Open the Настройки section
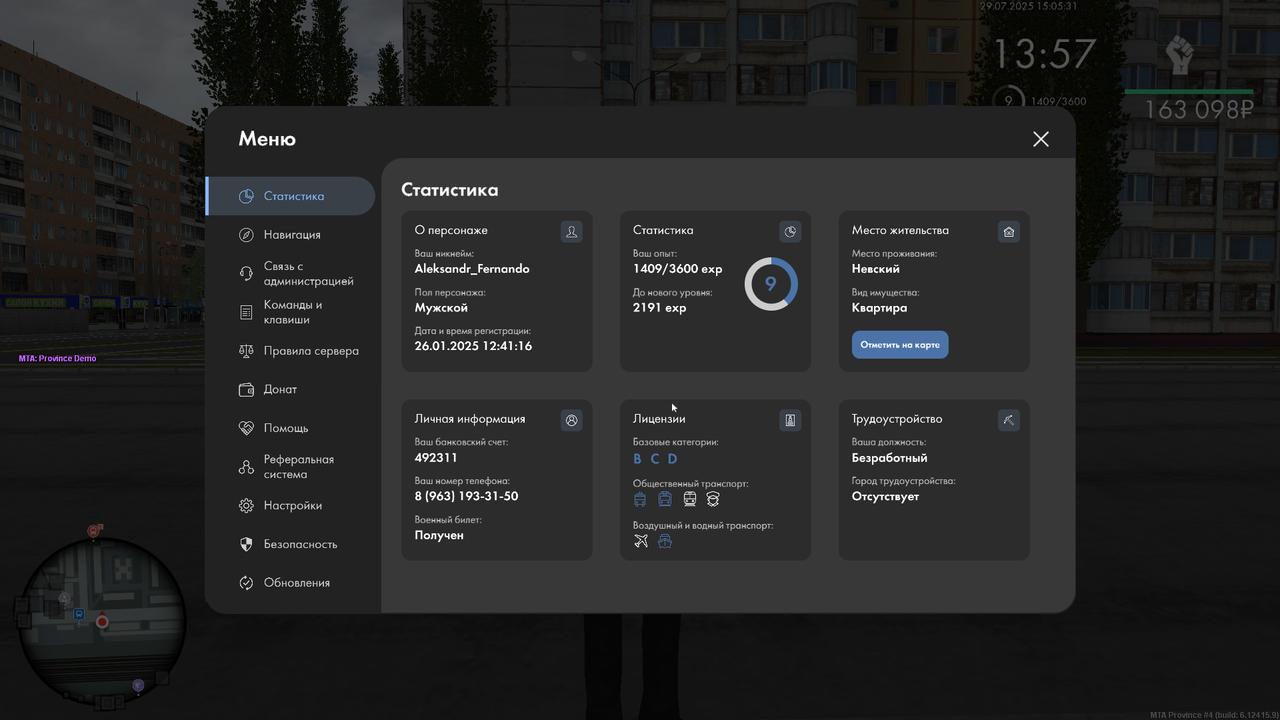 coord(291,506)
